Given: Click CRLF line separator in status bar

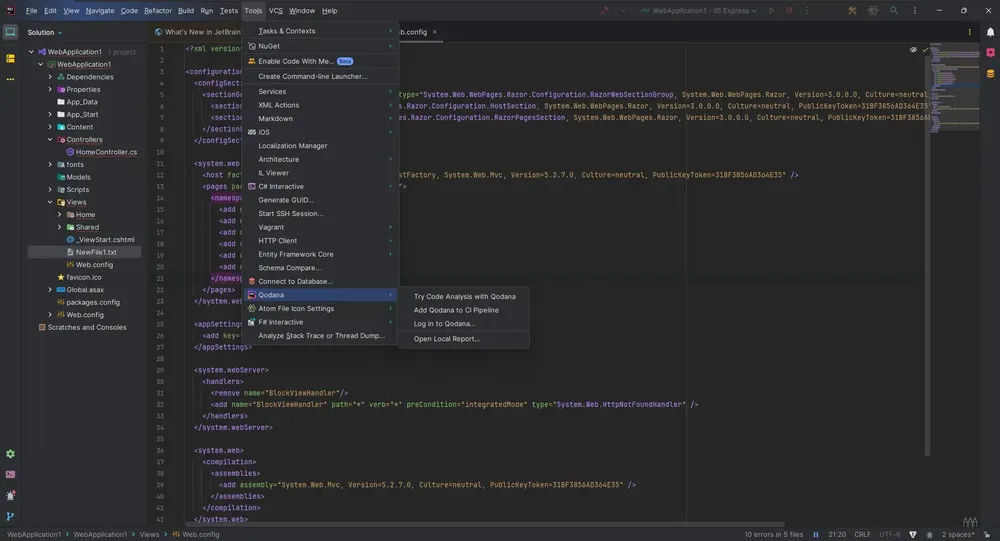Looking at the screenshot, I should point(862,535).
